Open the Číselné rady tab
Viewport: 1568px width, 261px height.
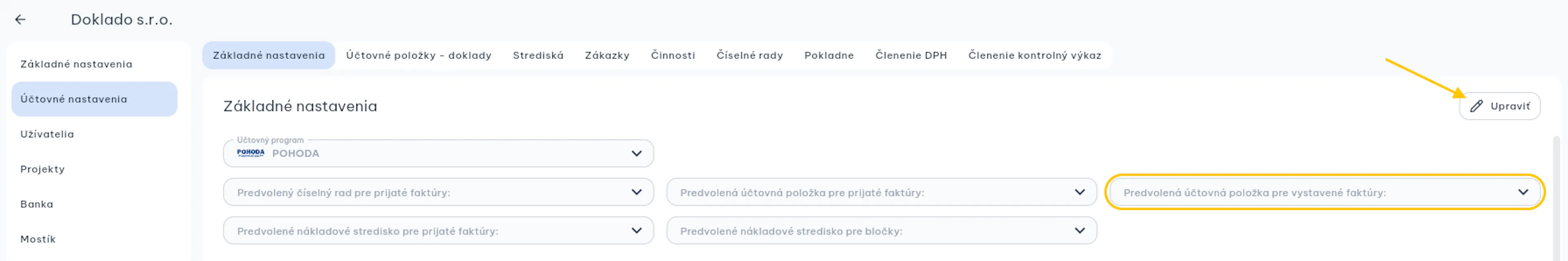point(749,56)
